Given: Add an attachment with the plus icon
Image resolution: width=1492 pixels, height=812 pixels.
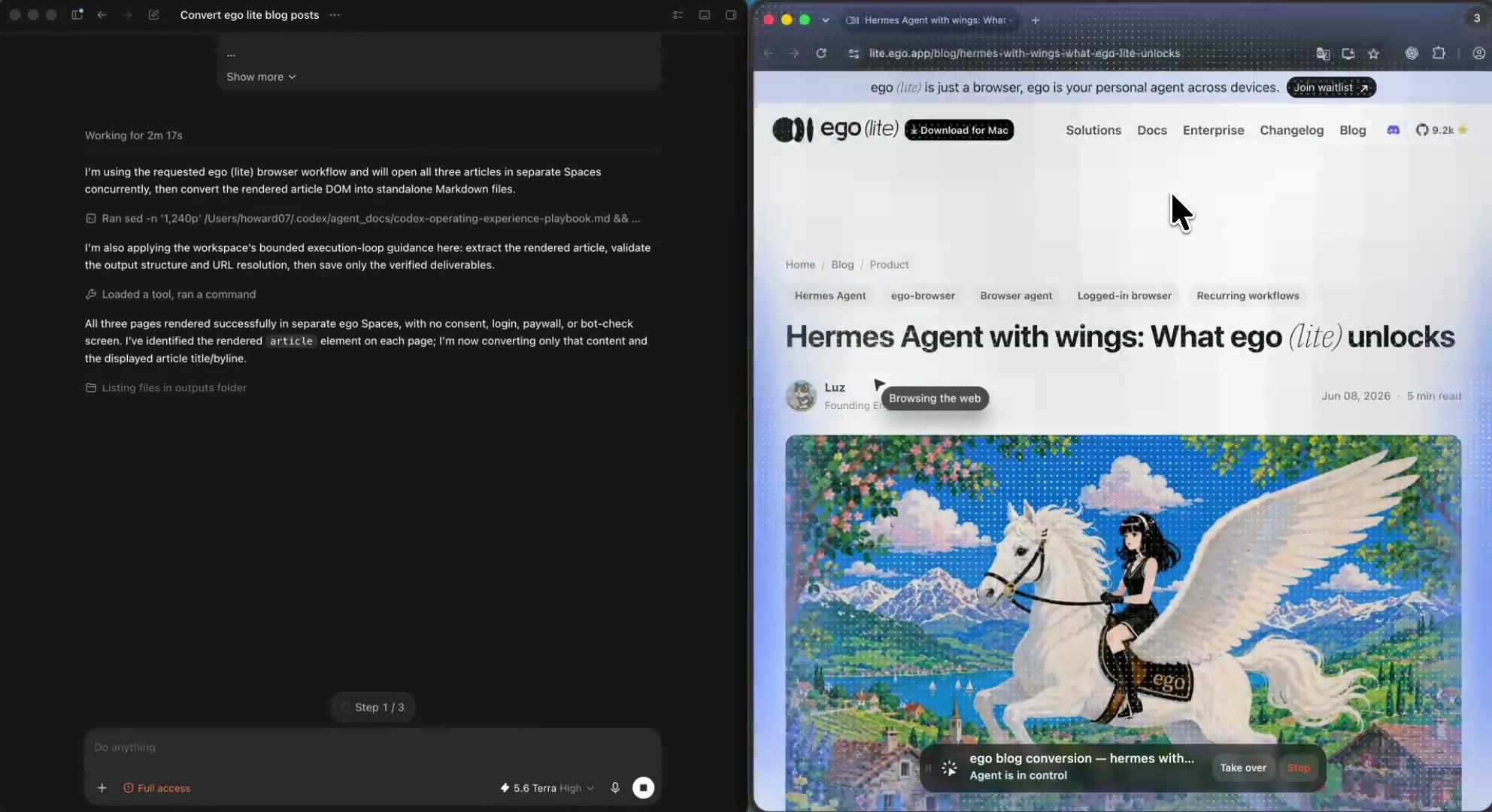Looking at the screenshot, I should (x=102, y=788).
